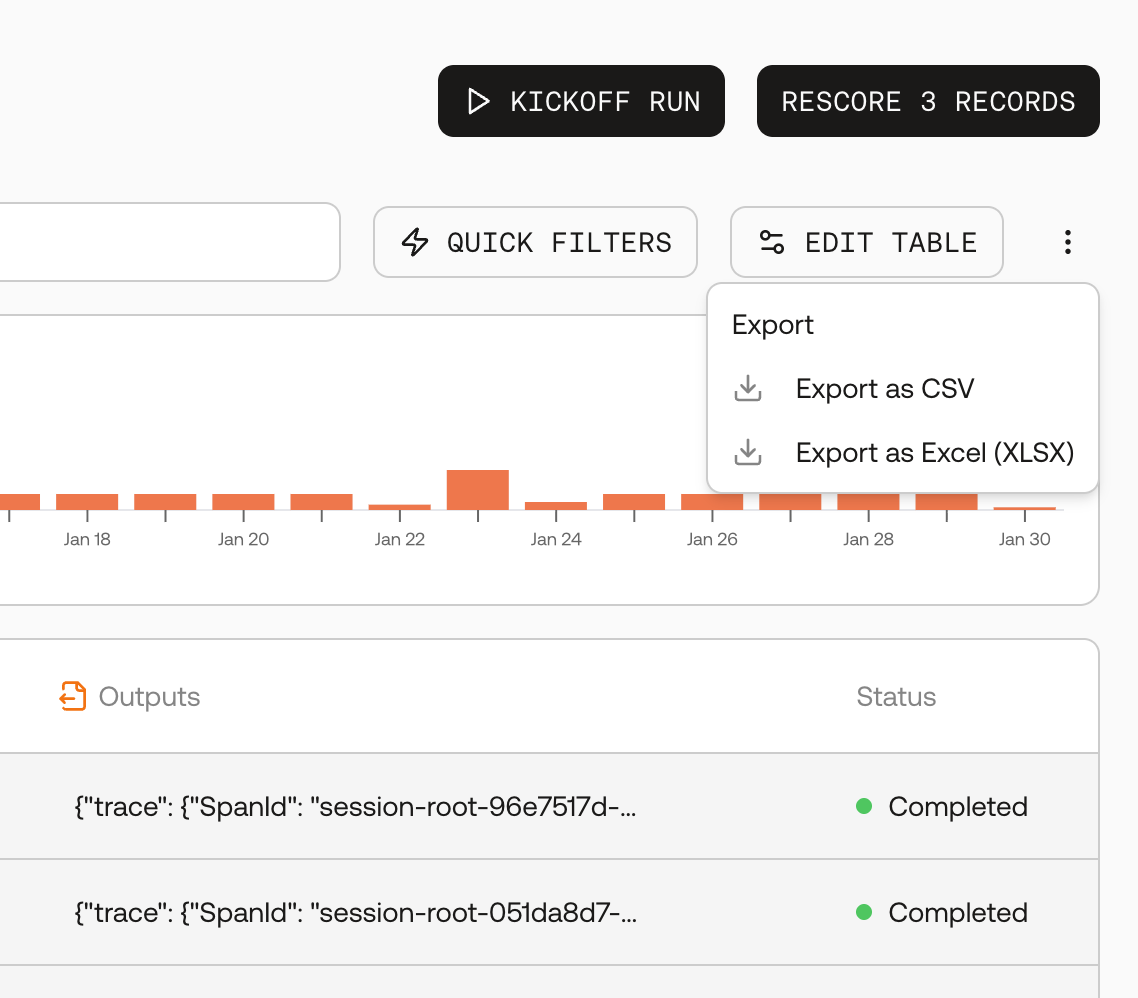Viewport: 1138px width, 998px height.
Task: Click the download icon beside Export as Excel
Action: (x=748, y=452)
